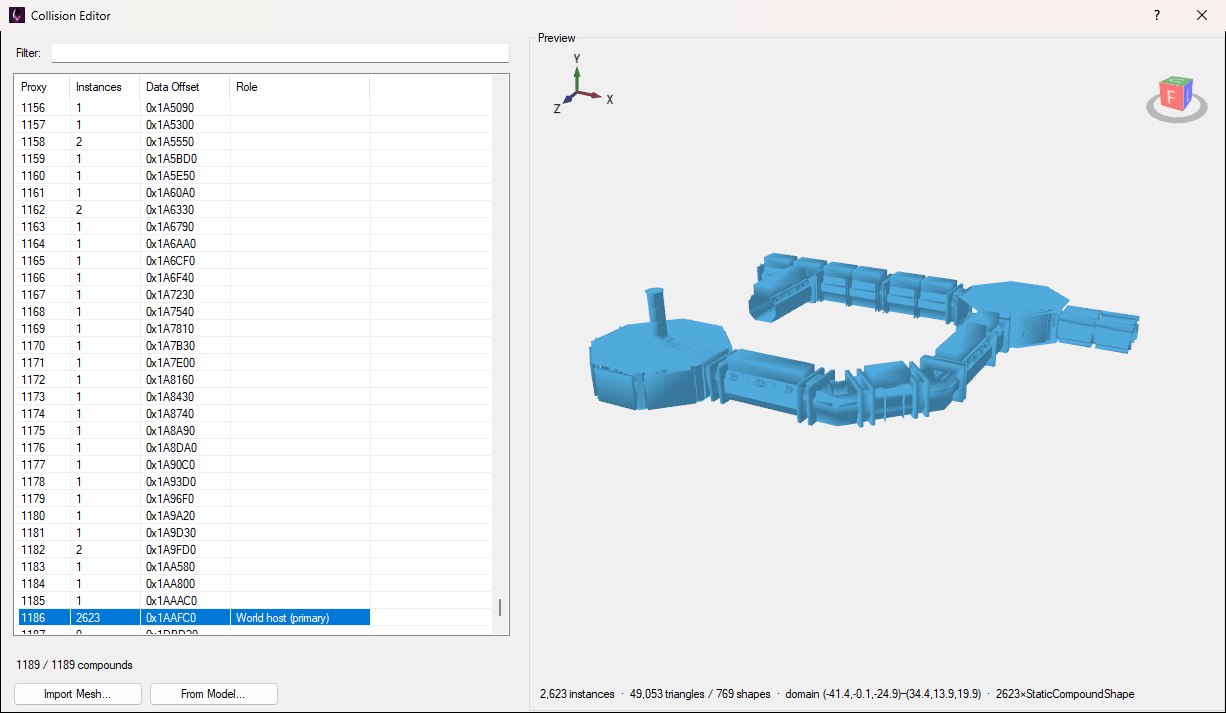Click the domain bounds status text
The width and height of the screenshot is (1226, 713).
coord(882,694)
